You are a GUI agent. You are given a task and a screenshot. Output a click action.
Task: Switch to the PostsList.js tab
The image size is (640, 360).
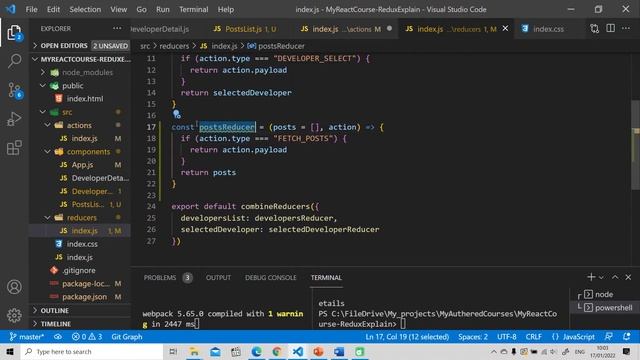coord(244,29)
